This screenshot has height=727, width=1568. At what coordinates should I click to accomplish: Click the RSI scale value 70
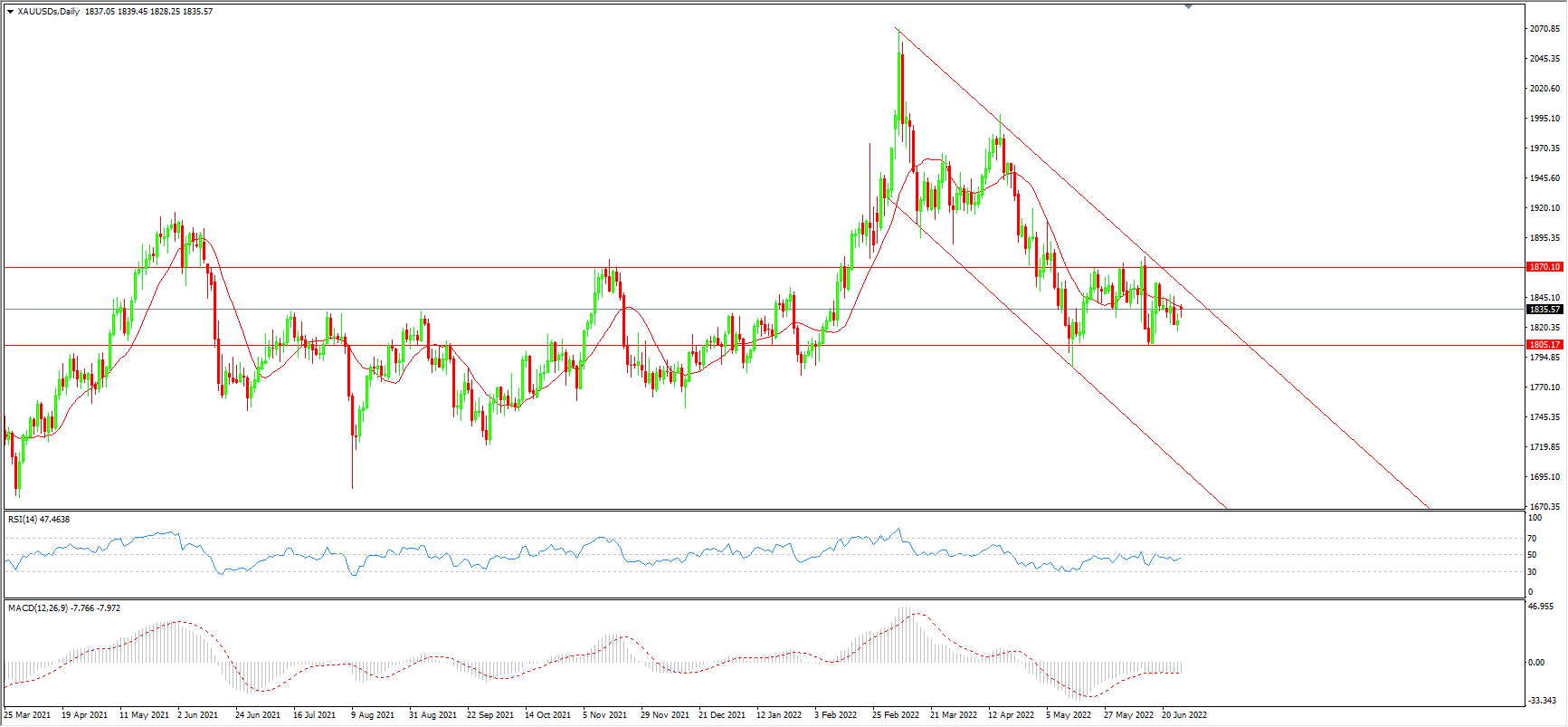[1532, 539]
